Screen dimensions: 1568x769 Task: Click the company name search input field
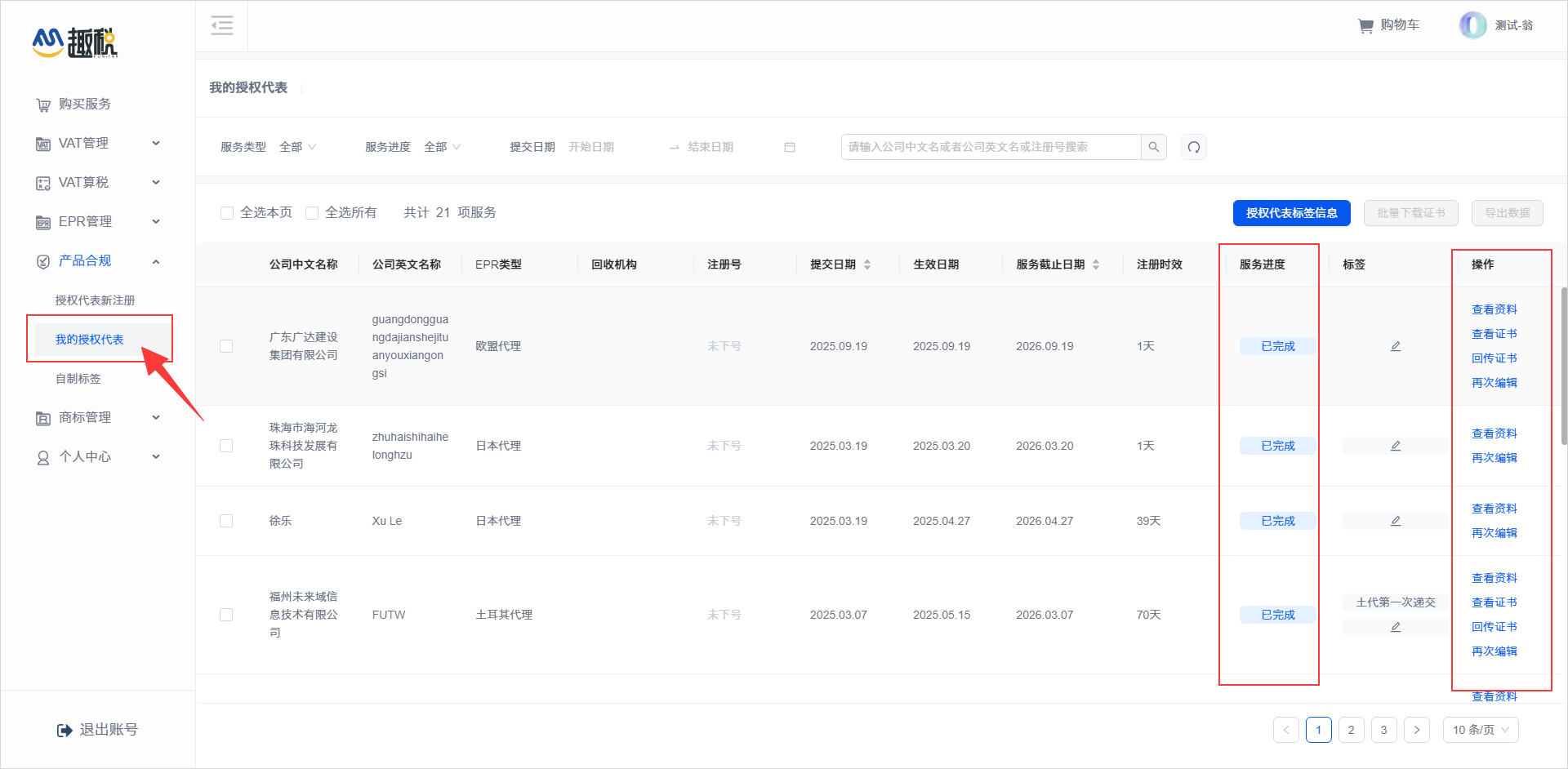(990, 147)
